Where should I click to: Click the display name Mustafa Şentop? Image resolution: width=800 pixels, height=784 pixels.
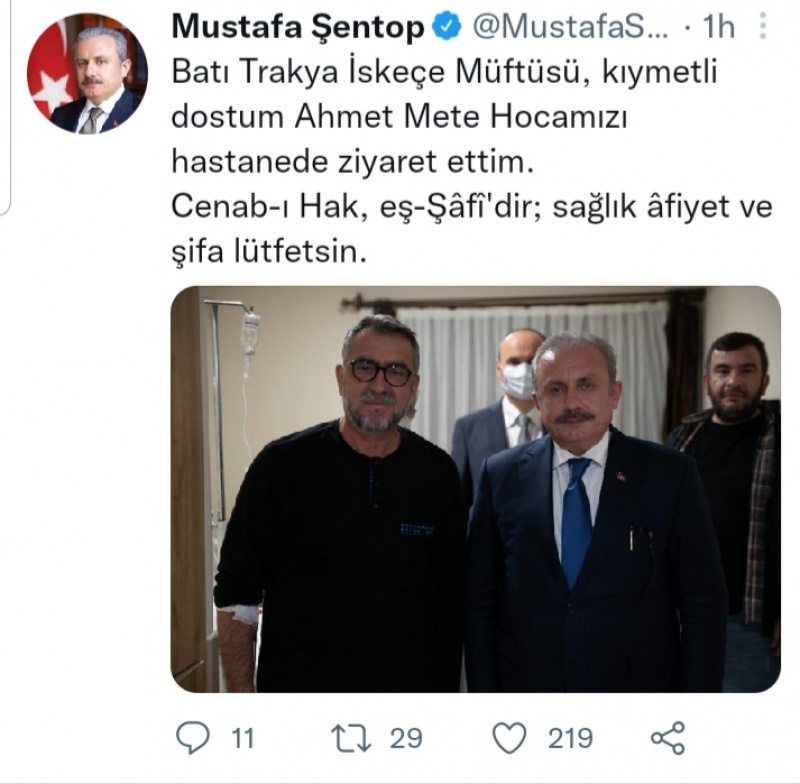pos(298,27)
